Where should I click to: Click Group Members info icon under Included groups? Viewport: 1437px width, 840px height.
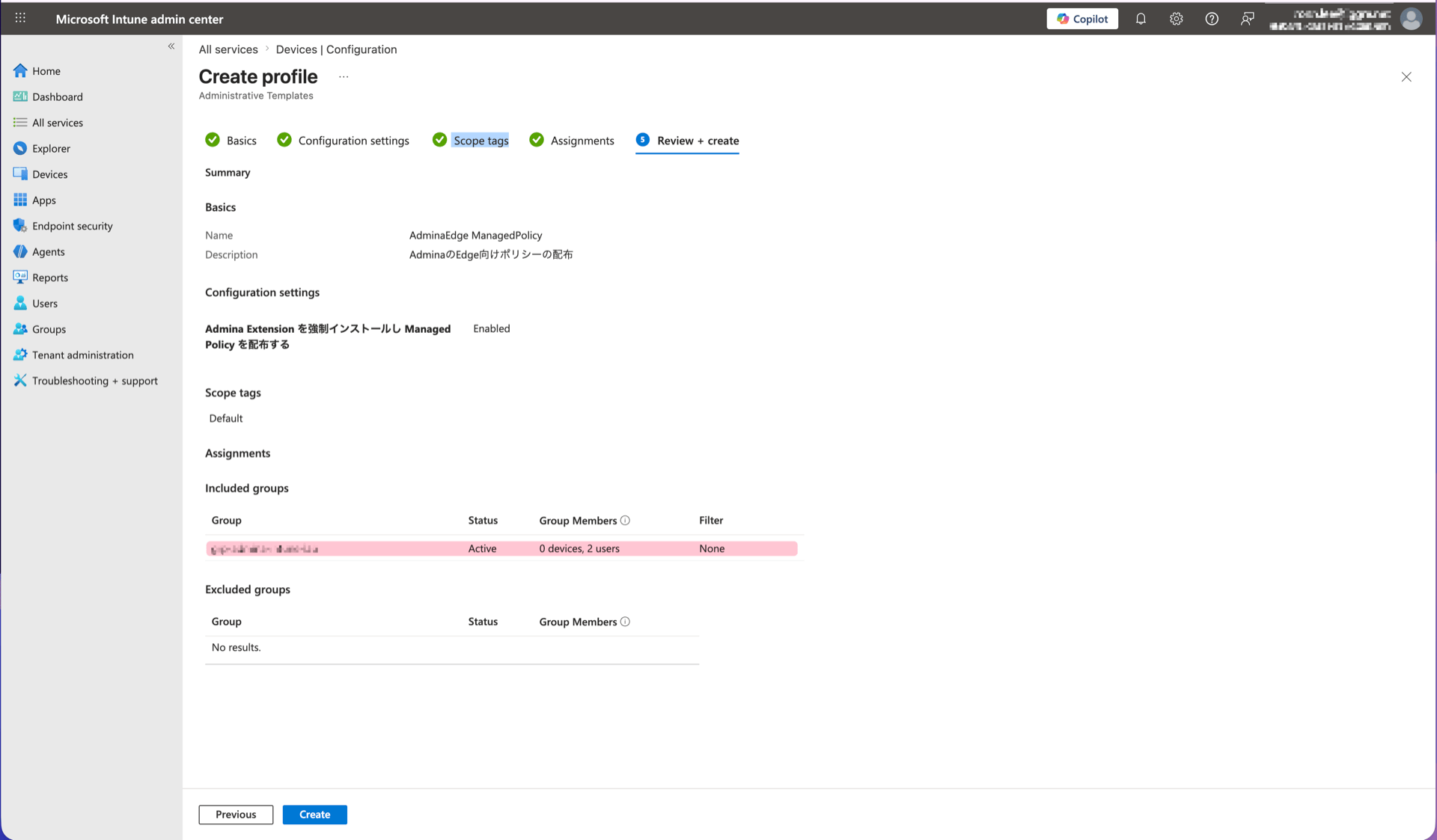[x=625, y=521]
